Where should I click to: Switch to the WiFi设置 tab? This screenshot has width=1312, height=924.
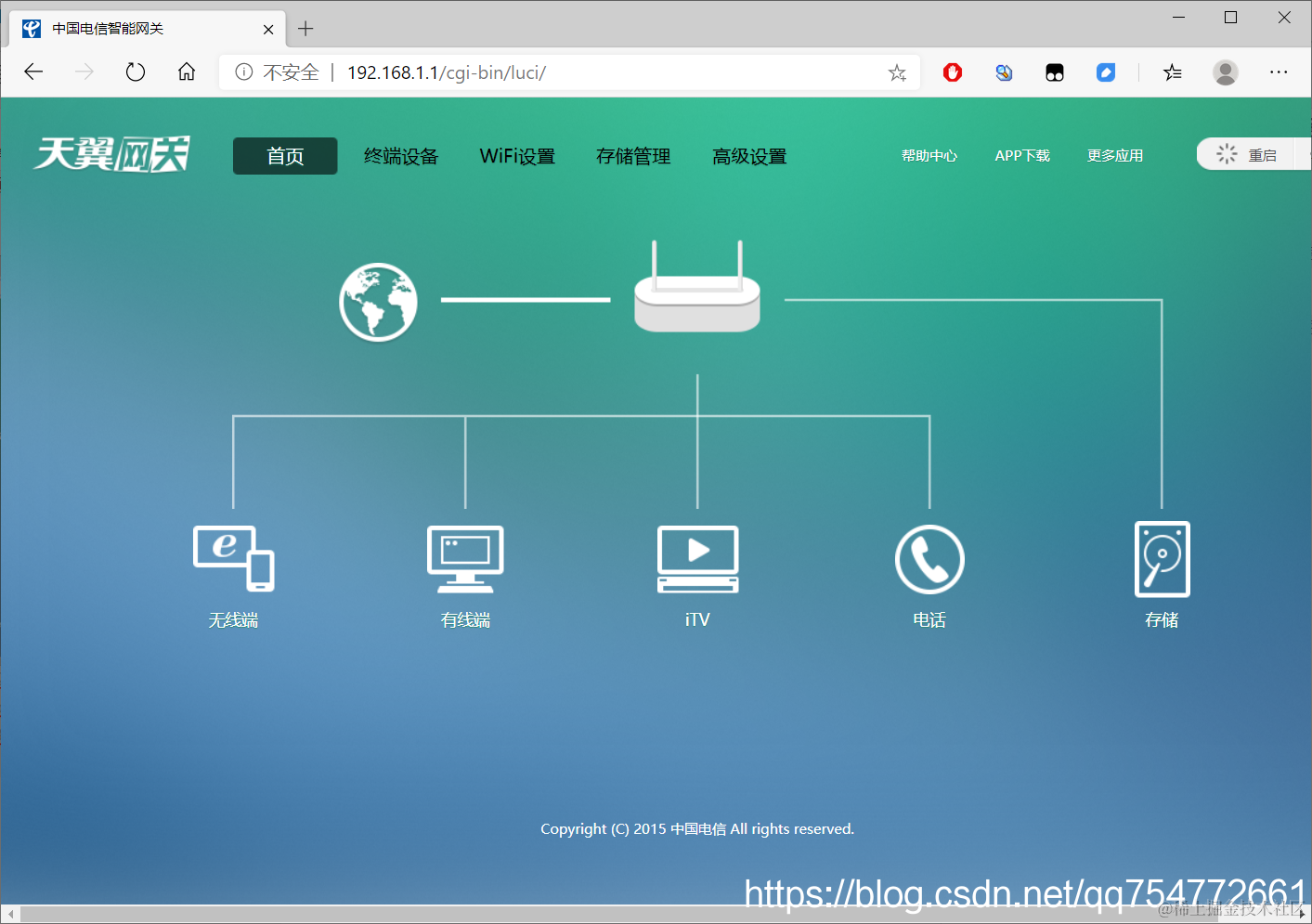(x=516, y=156)
